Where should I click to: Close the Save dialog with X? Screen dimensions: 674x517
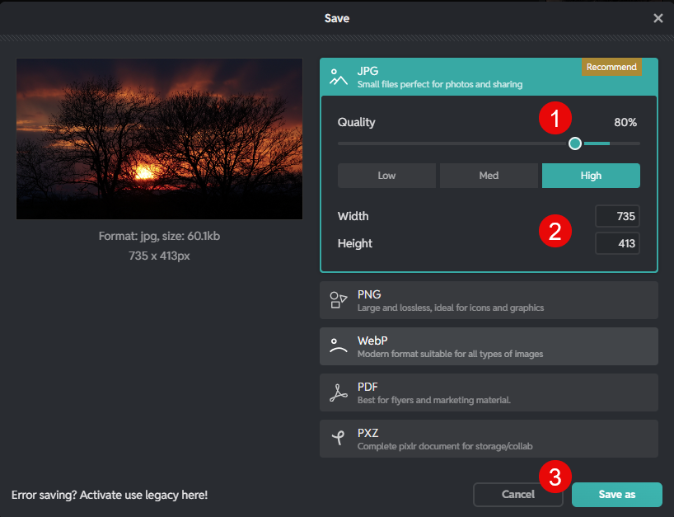coord(658,18)
